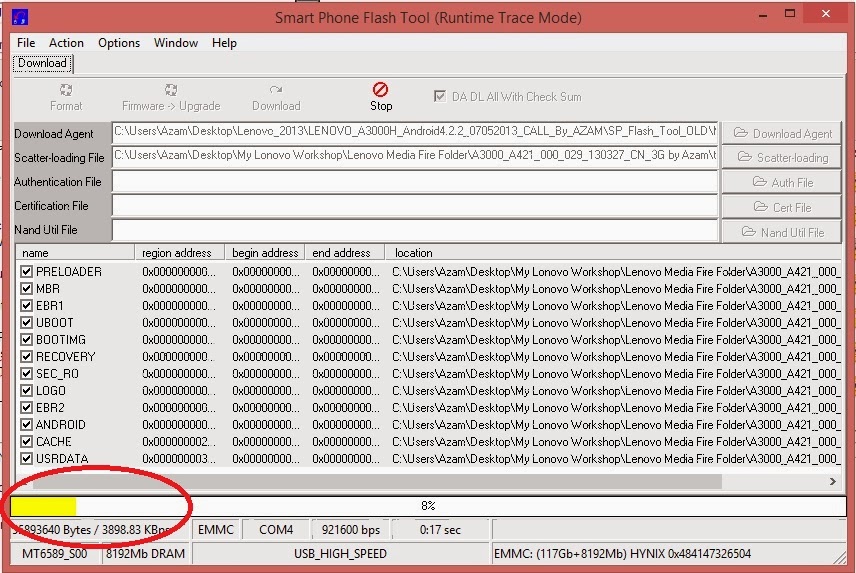Open the Options menu

[119, 43]
